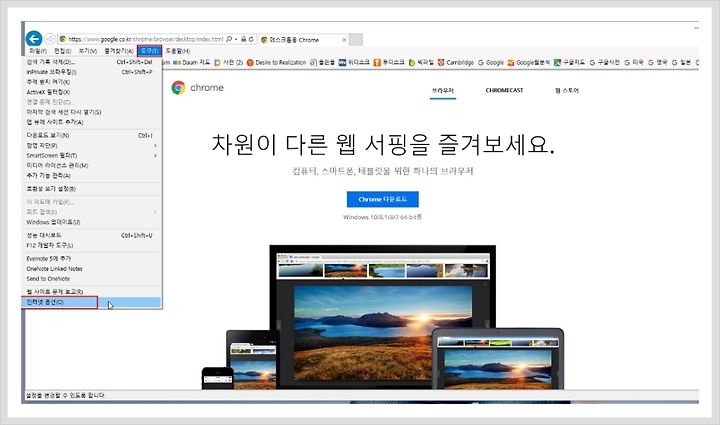
Task: Open the Google웹분석 bookmark
Action: point(529,62)
